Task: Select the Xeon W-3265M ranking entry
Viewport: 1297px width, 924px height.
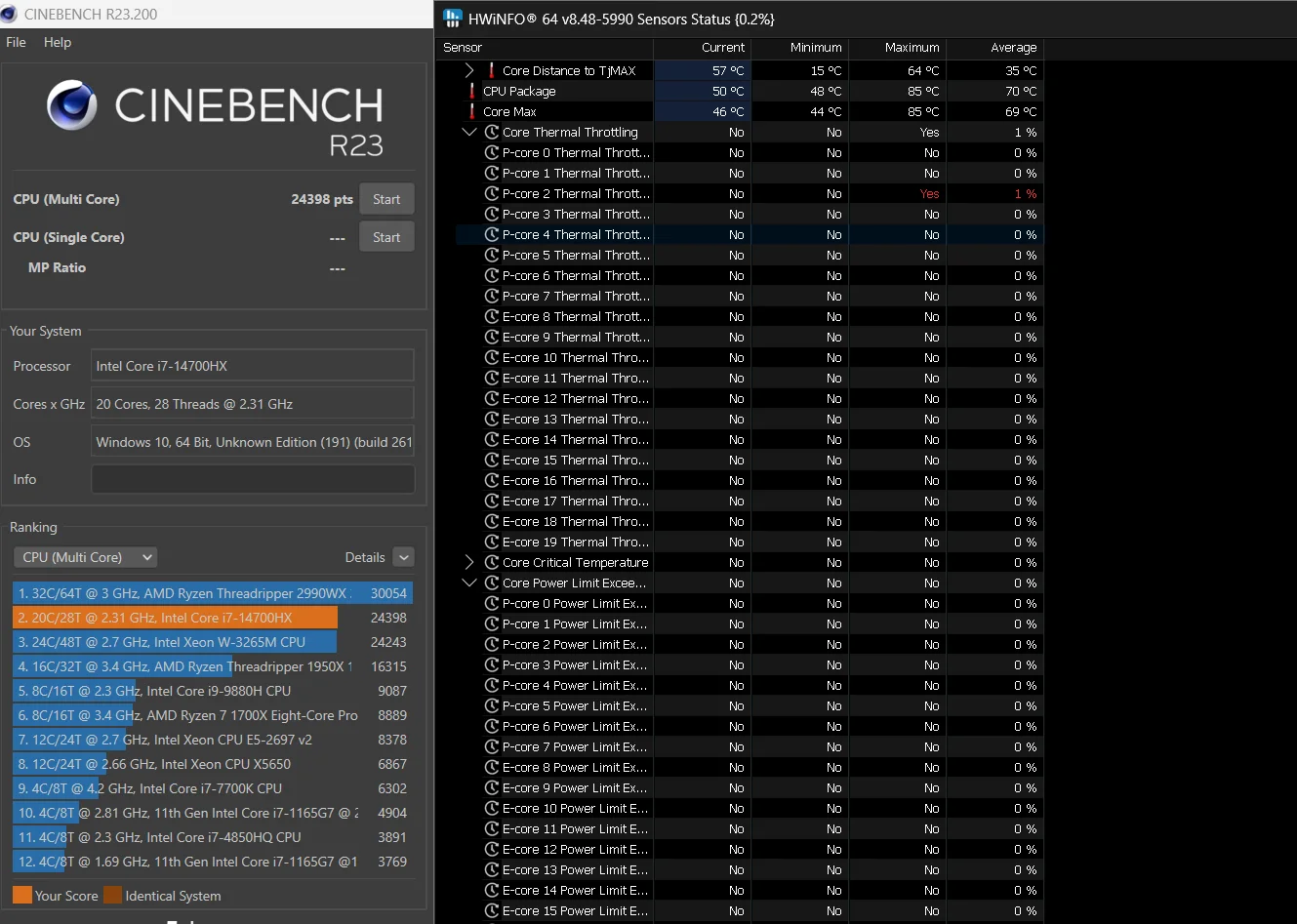Action: [213, 642]
